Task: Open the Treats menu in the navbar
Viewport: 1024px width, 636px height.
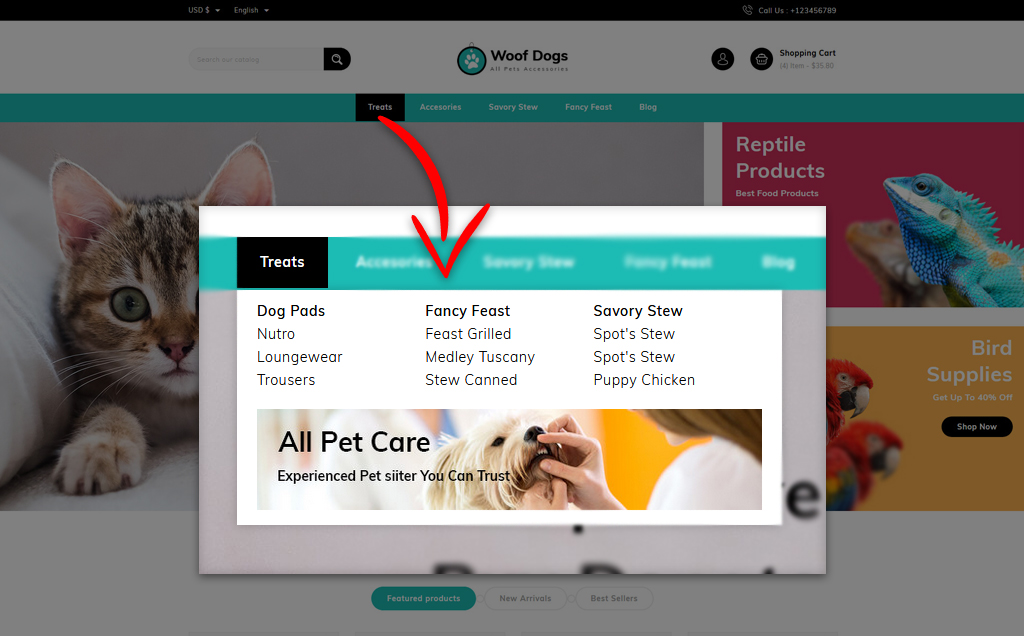Action: (x=380, y=107)
